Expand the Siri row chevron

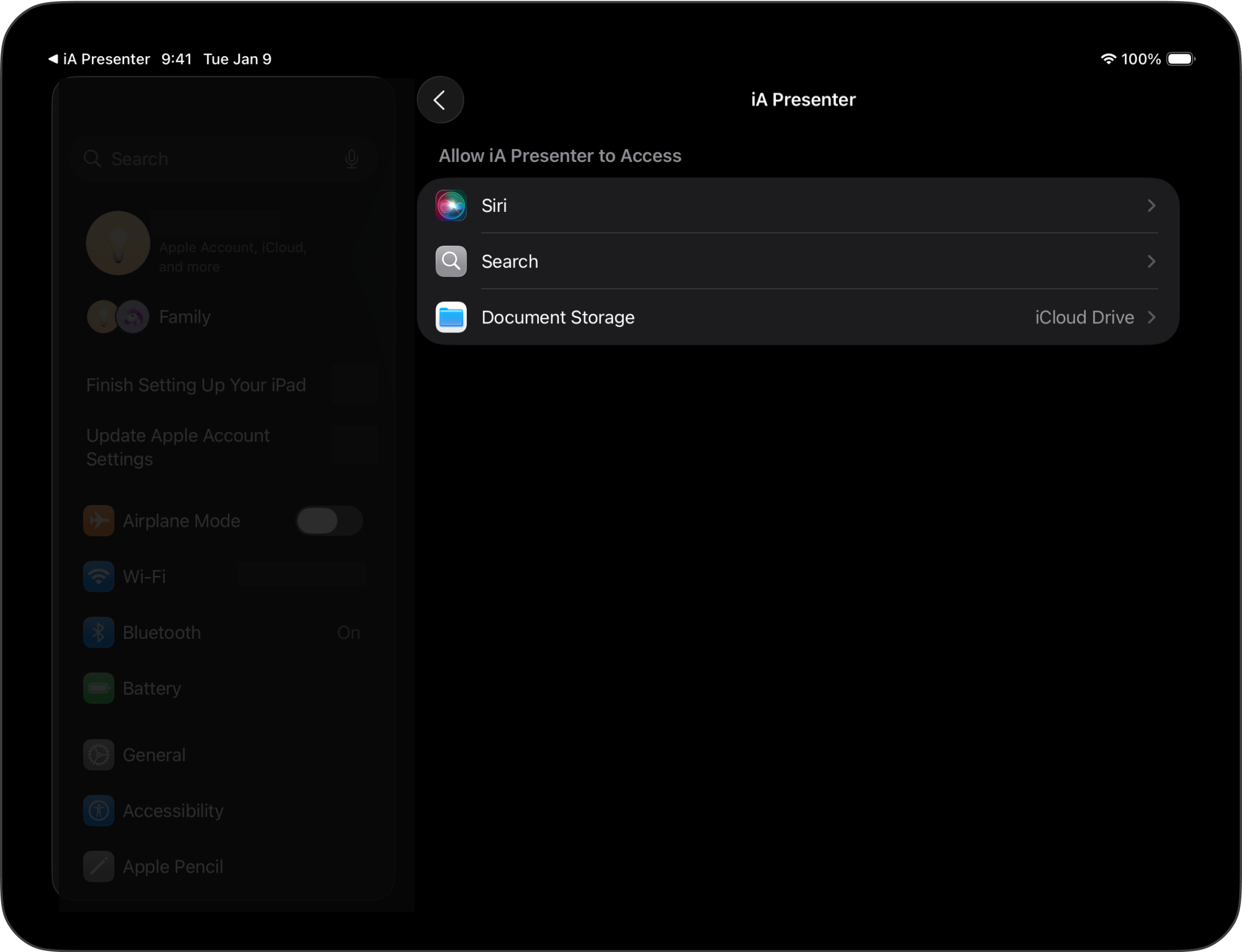(x=1151, y=206)
